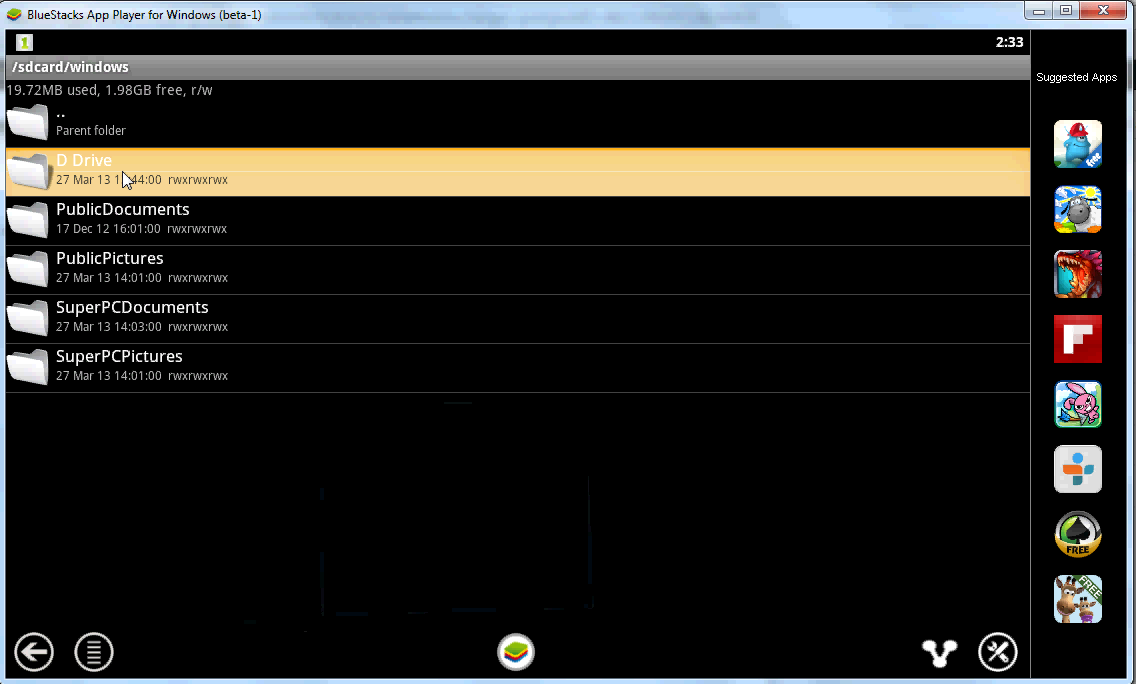
Task: Go up to Parent folder
Action: [518, 122]
